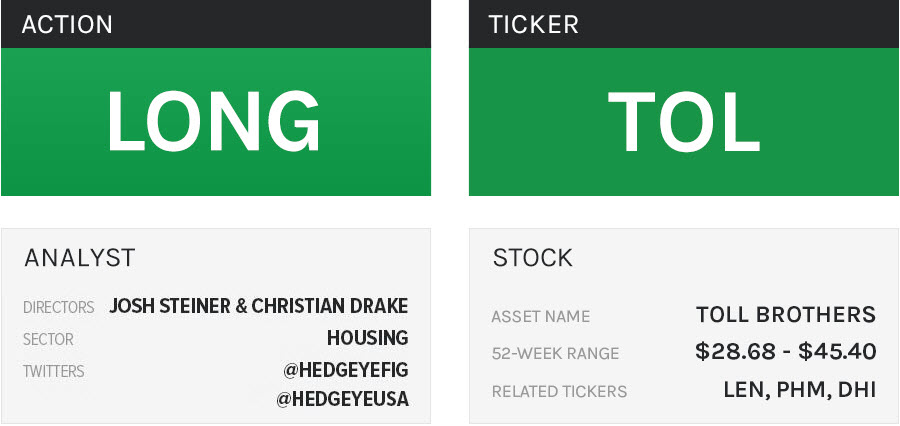
Task: Select the $28.68 - $45.40 range value
Action: (785, 352)
